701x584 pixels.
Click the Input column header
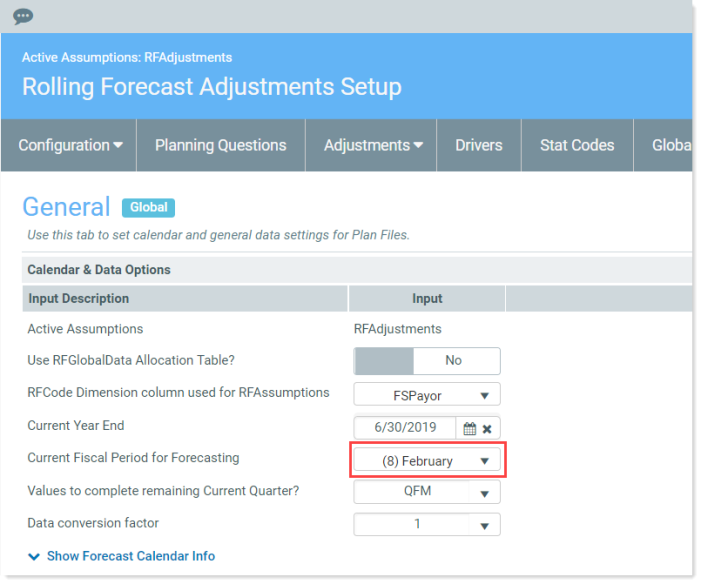pos(427,298)
